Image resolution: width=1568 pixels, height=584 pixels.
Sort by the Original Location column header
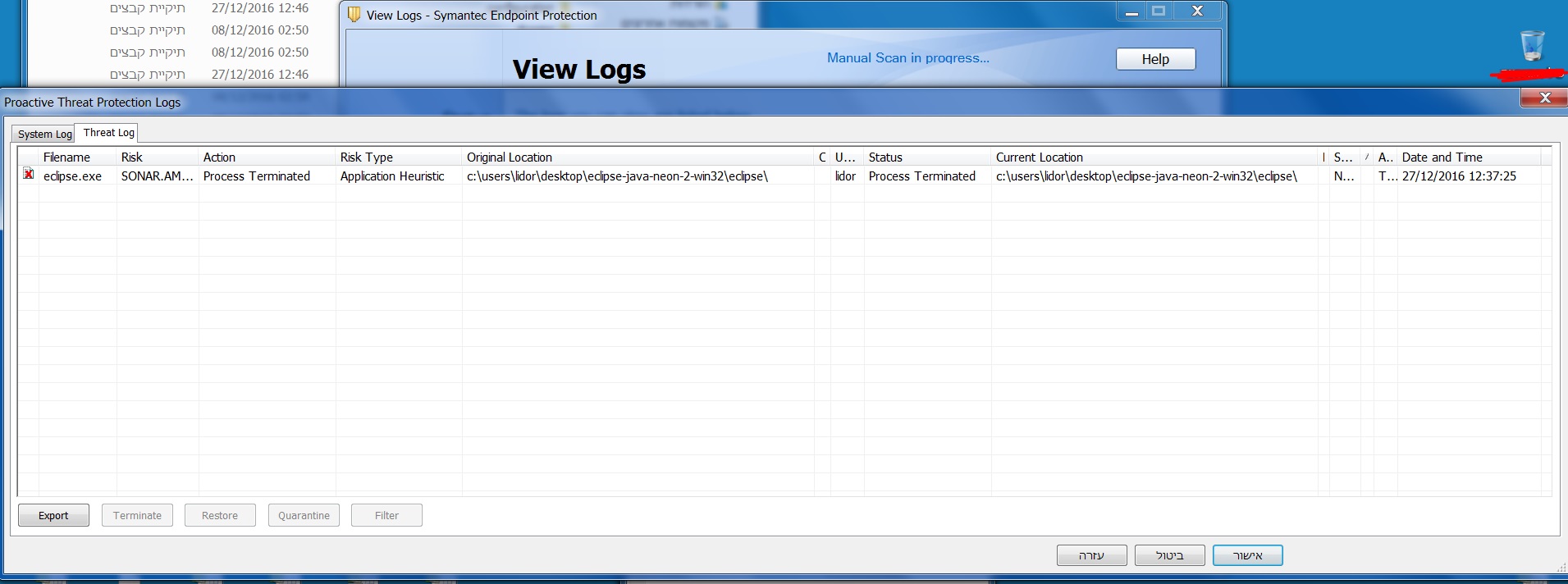click(638, 157)
